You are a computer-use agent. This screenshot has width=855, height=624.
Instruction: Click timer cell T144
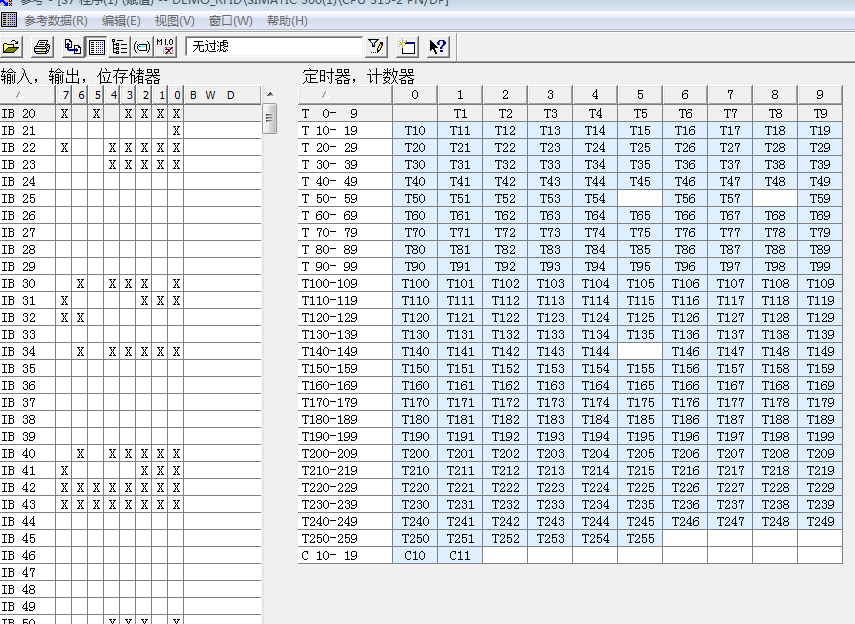click(595, 352)
